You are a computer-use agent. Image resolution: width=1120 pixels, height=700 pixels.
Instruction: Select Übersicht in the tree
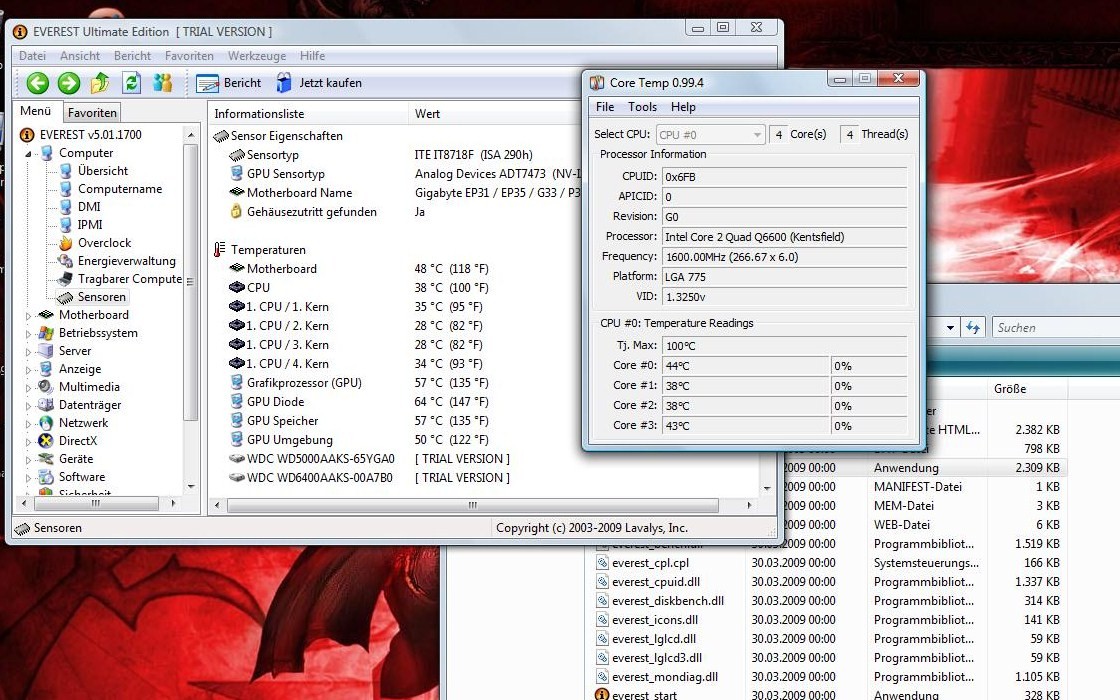(x=103, y=171)
